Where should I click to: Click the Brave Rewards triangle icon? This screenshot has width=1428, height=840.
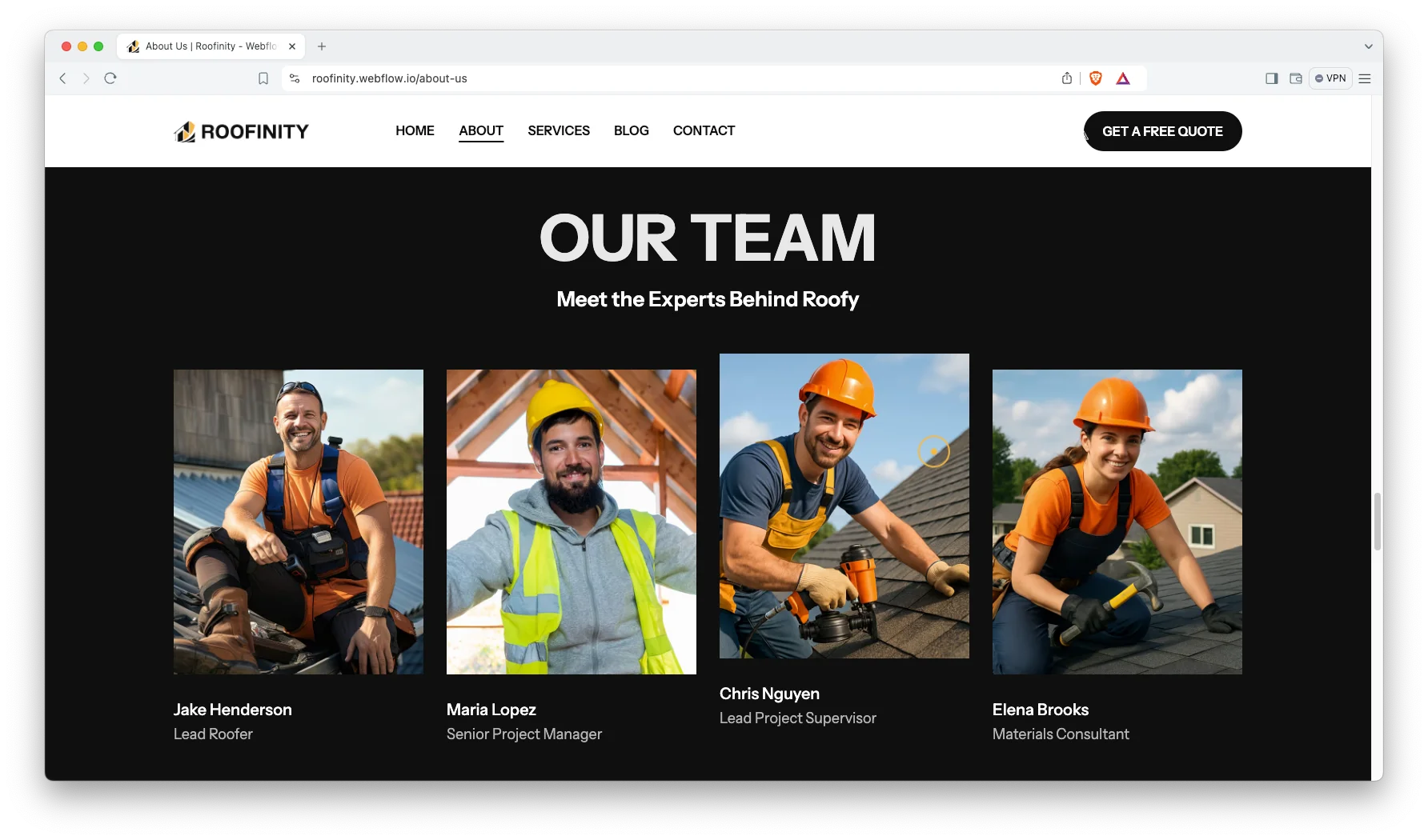(x=1123, y=78)
